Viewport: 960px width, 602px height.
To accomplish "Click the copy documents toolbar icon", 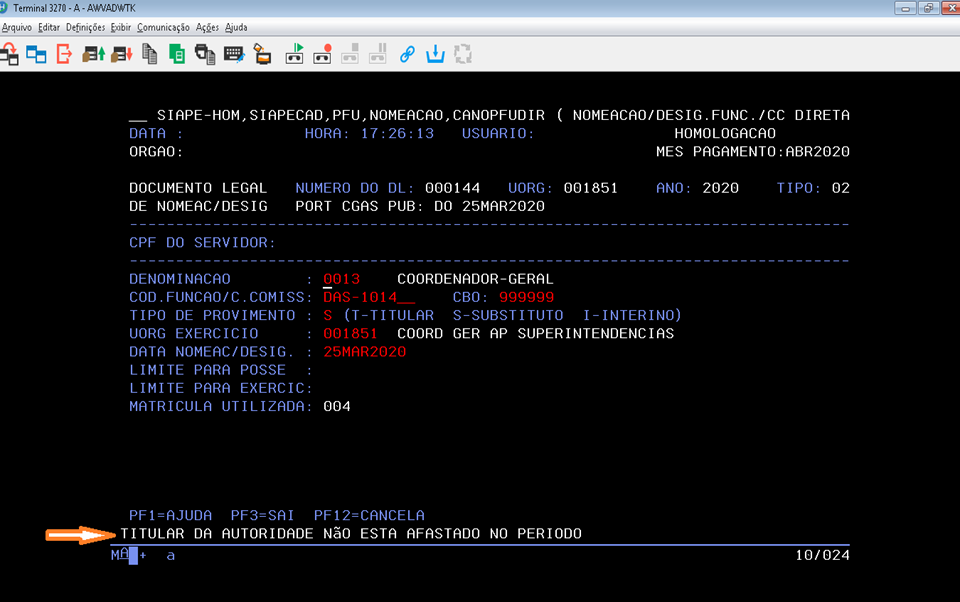I will pos(150,54).
